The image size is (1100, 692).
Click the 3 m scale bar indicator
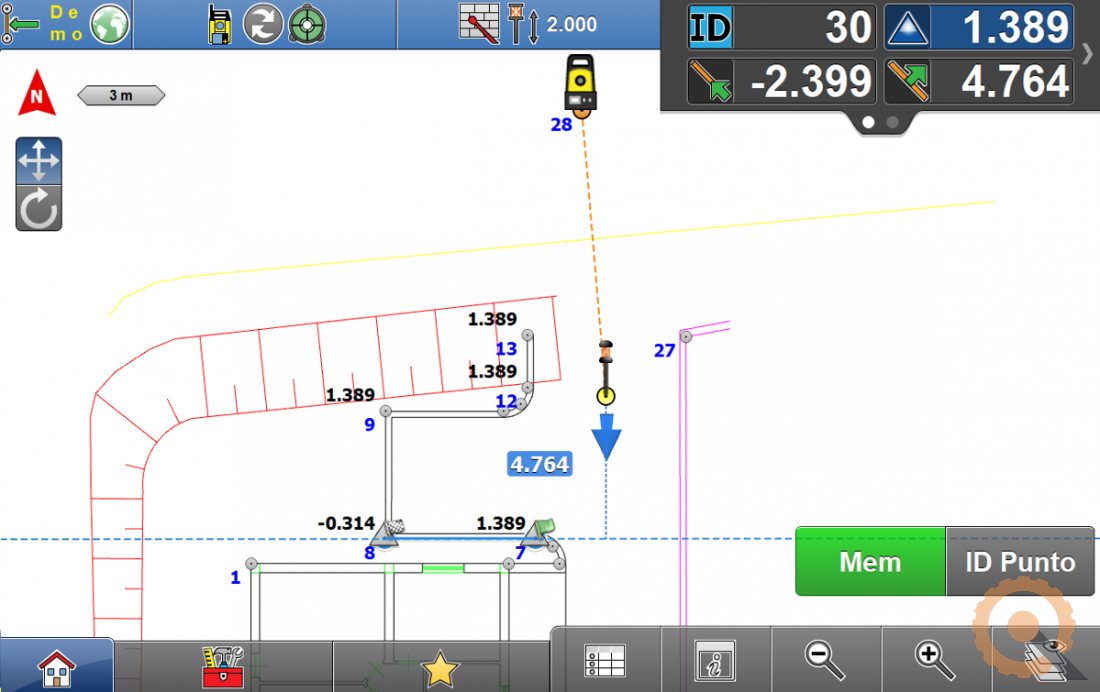(x=121, y=96)
